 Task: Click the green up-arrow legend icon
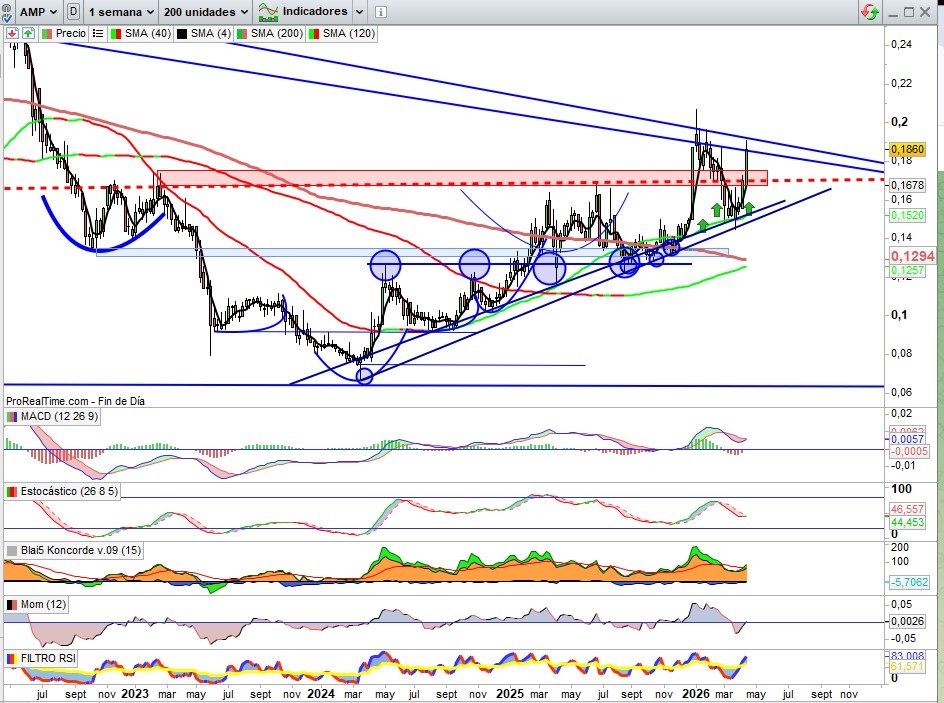click(28, 33)
